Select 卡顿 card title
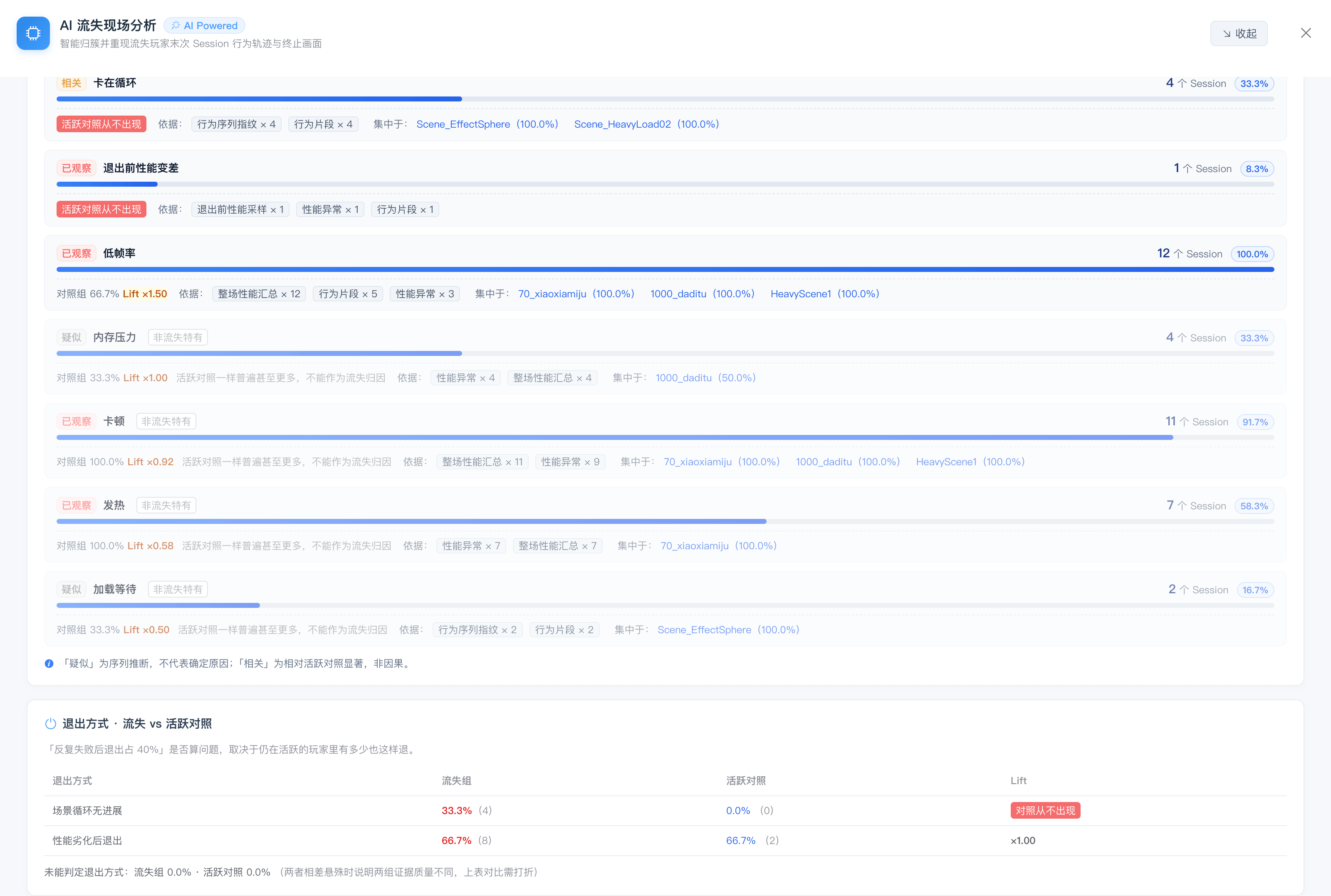This screenshot has width=1331, height=896. point(114,421)
